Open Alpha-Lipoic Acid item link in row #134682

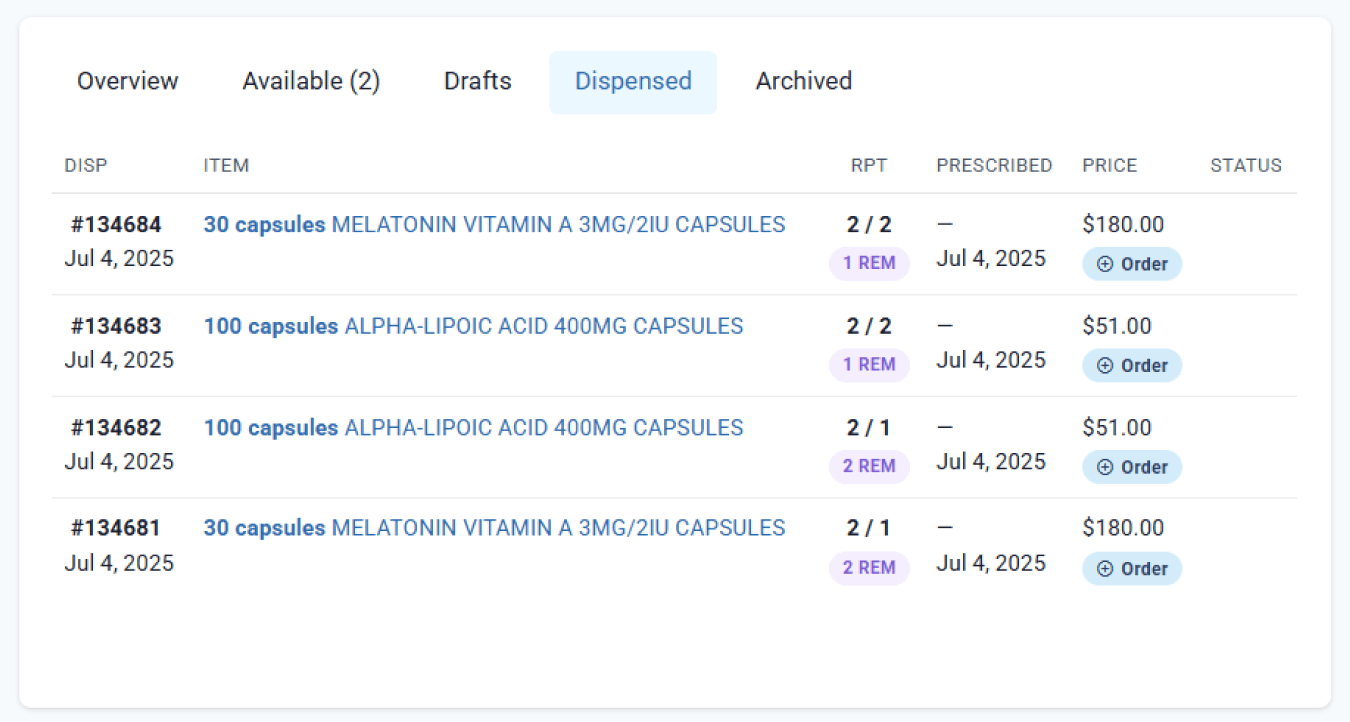coord(474,428)
